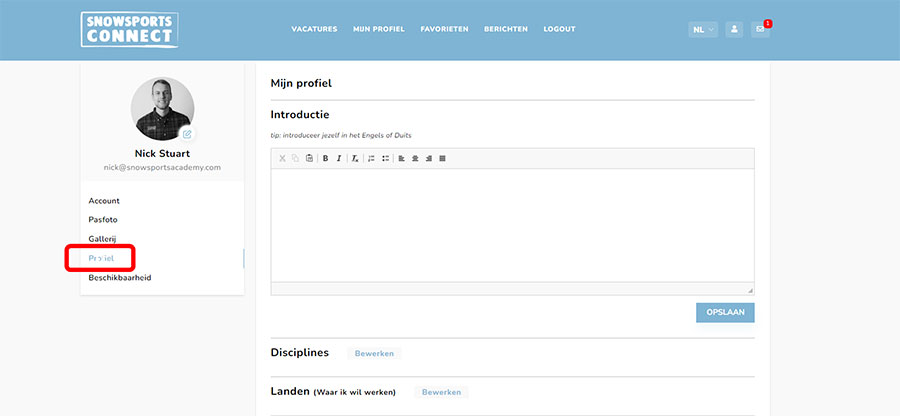The width and height of the screenshot is (900, 416).
Task: Insert a bulleted list in the editor
Action: coord(385,158)
